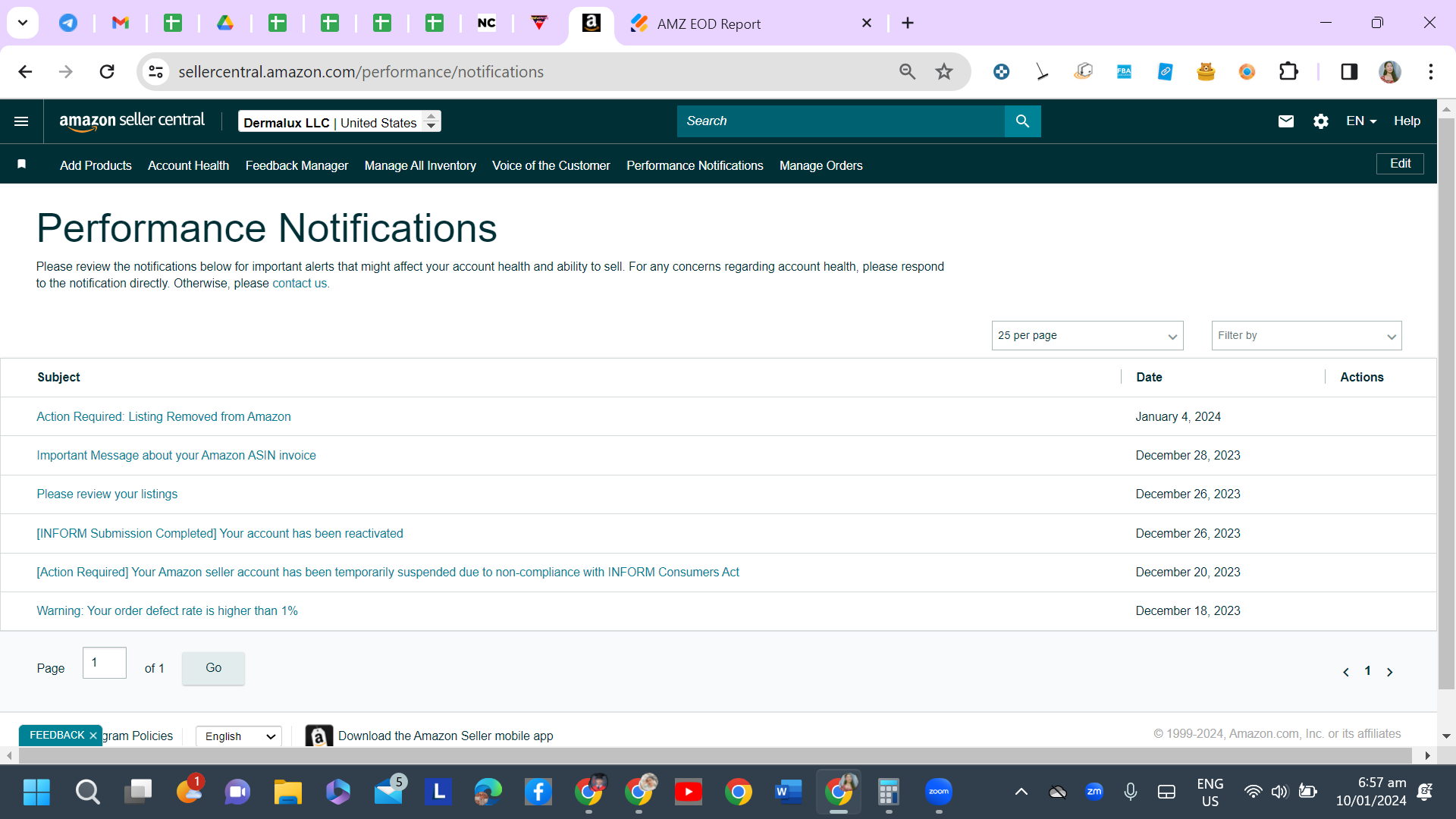Open the account has been reactivated notification
Viewport: 1456px width, 819px height.
(x=220, y=534)
